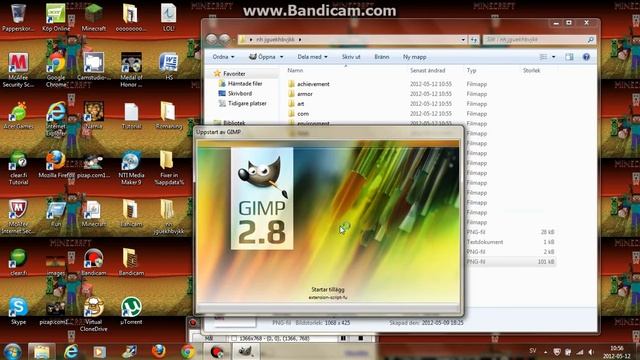Pause recording in the Bandicam bar

coord(343,338)
